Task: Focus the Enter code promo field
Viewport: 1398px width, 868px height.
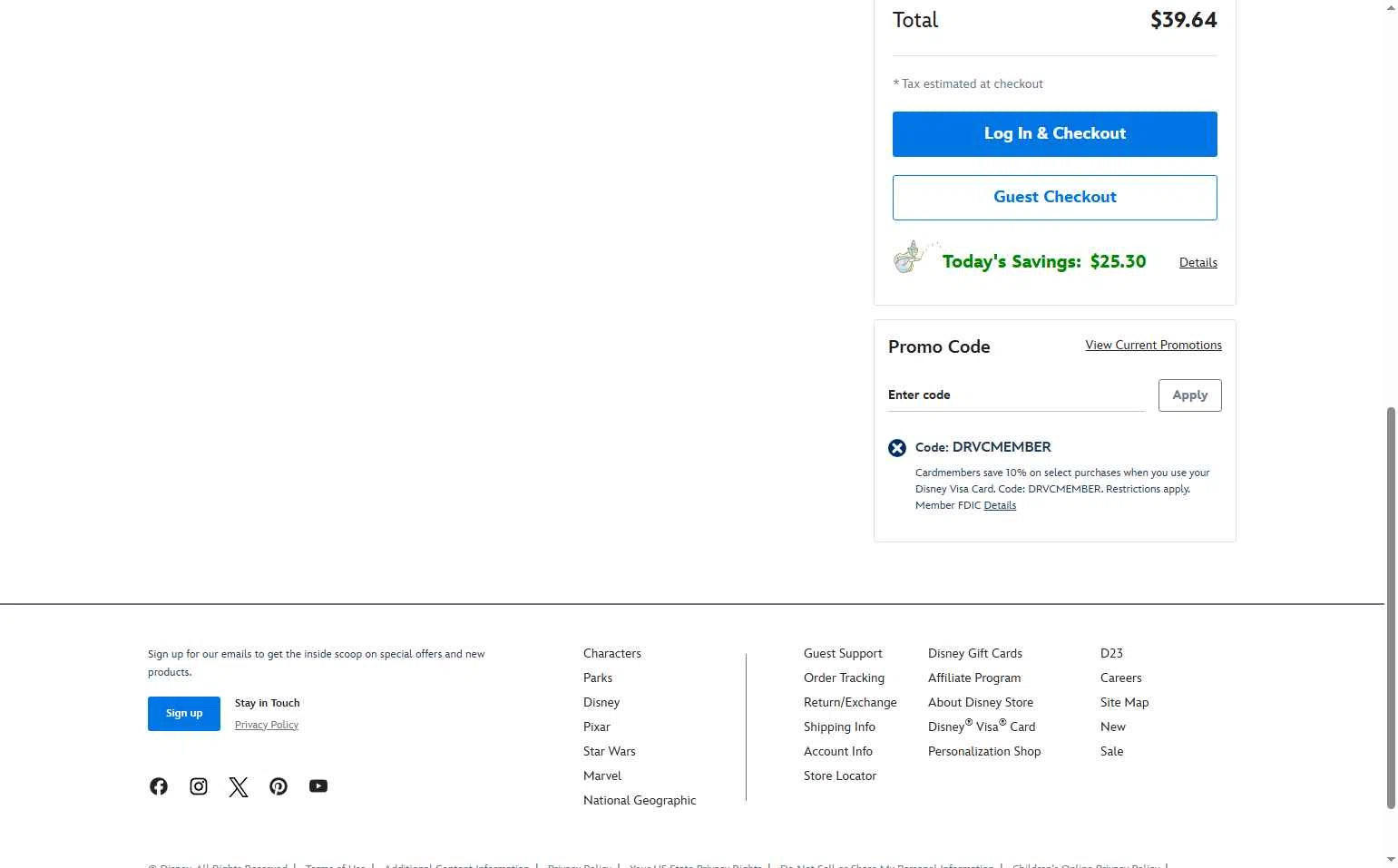Action: (x=1016, y=395)
